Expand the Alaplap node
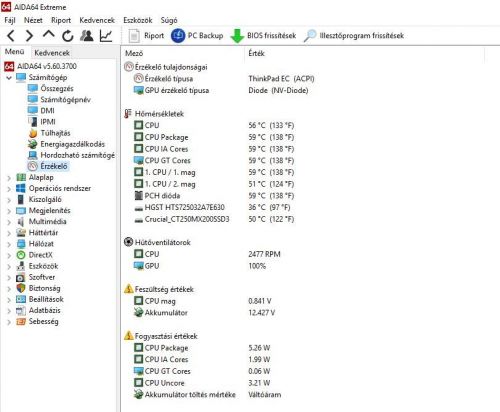Screen dimensions: 500x412 tap(9, 178)
